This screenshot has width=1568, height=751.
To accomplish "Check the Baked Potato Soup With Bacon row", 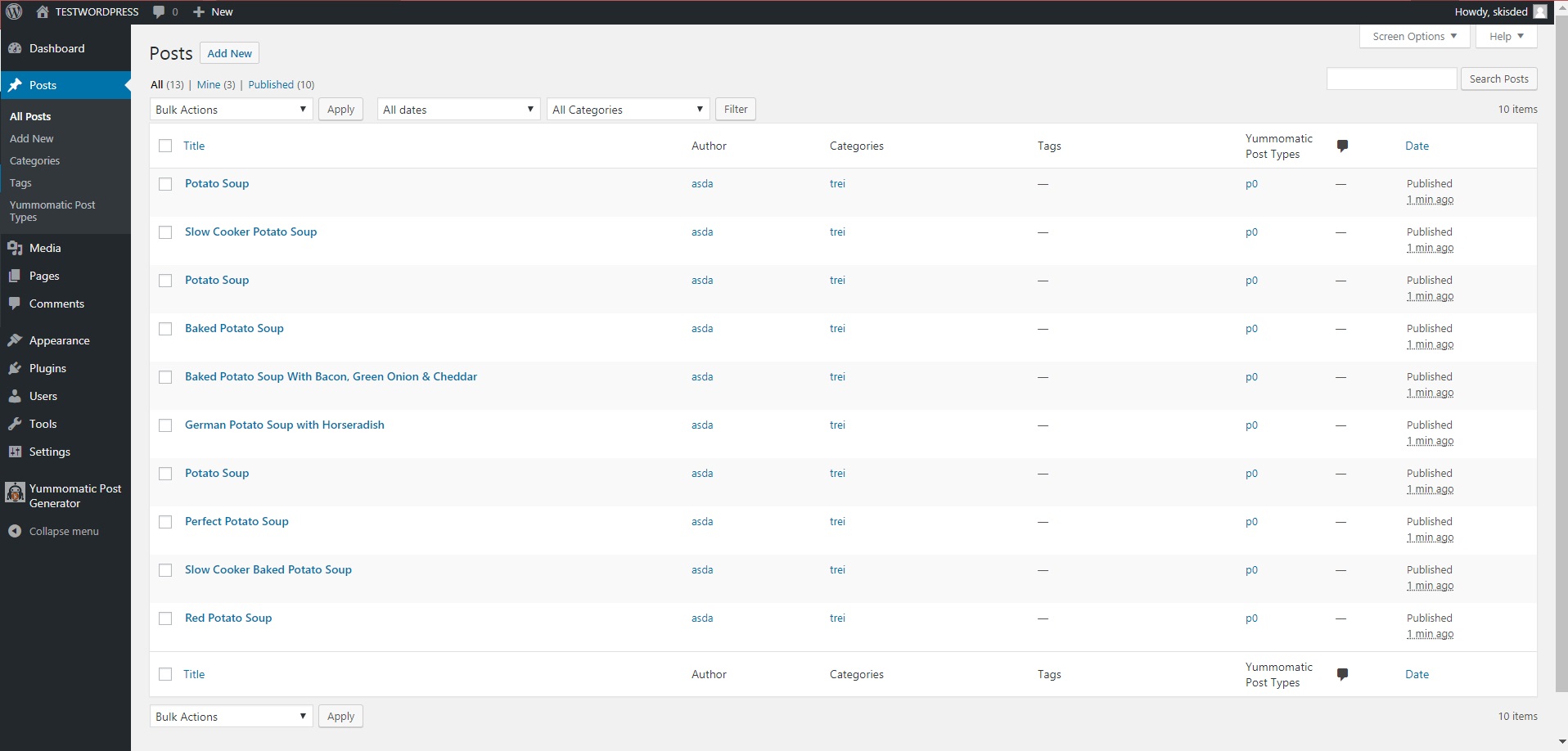I will tap(165, 377).
